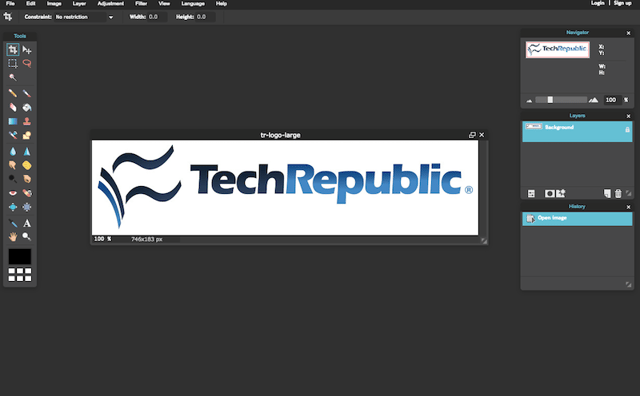Screen dimensions: 640x396
Task: Open the Constraint dropdown
Action: tap(84, 17)
